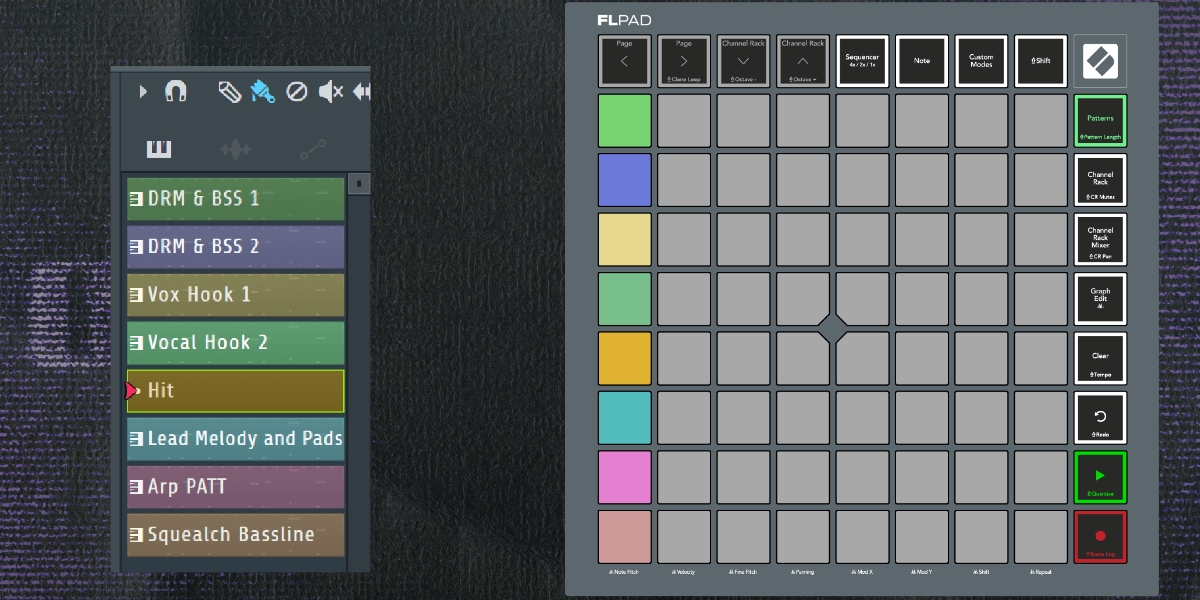Select the DRM & BSS 1 pattern

tap(236, 199)
